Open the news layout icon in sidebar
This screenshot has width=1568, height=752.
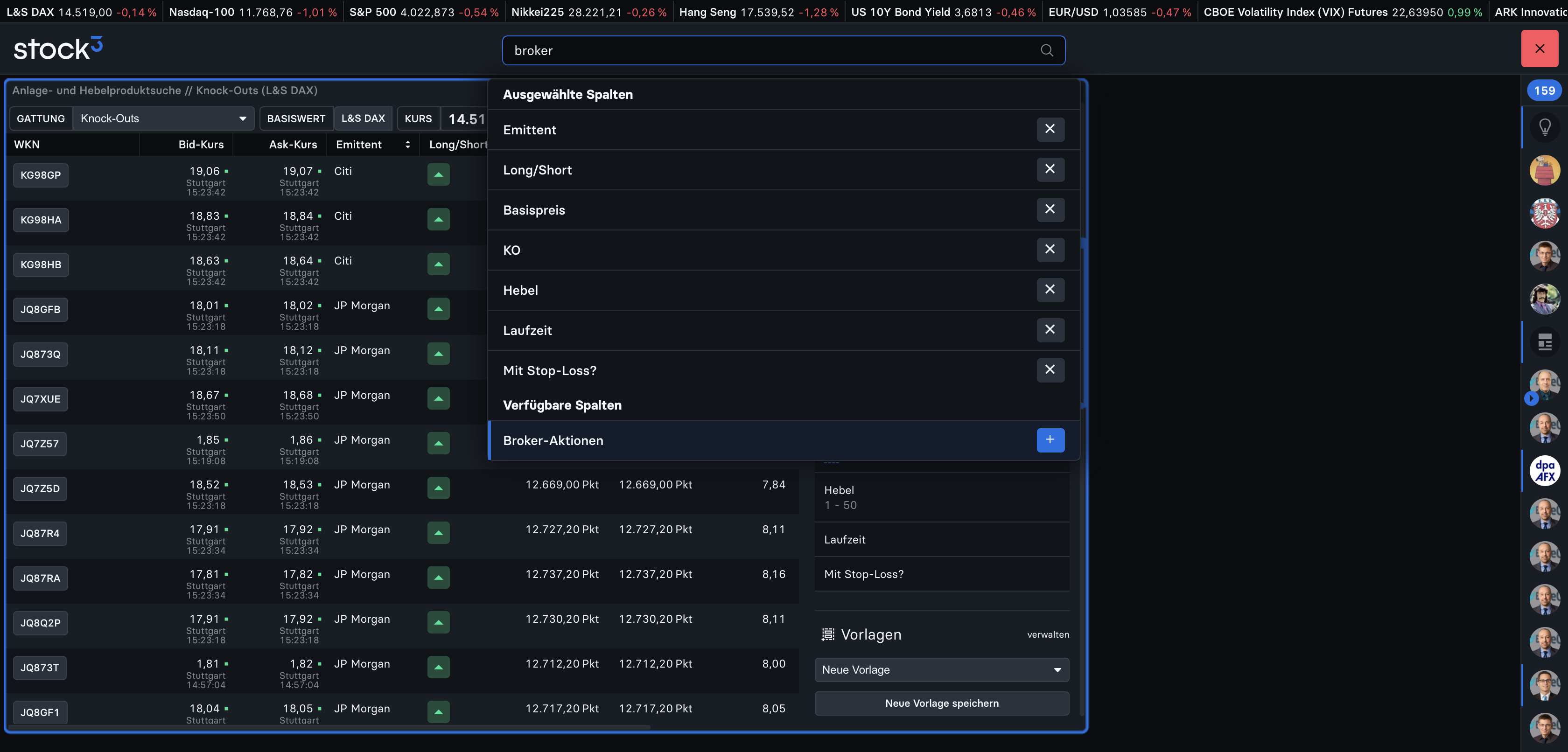[x=1544, y=342]
